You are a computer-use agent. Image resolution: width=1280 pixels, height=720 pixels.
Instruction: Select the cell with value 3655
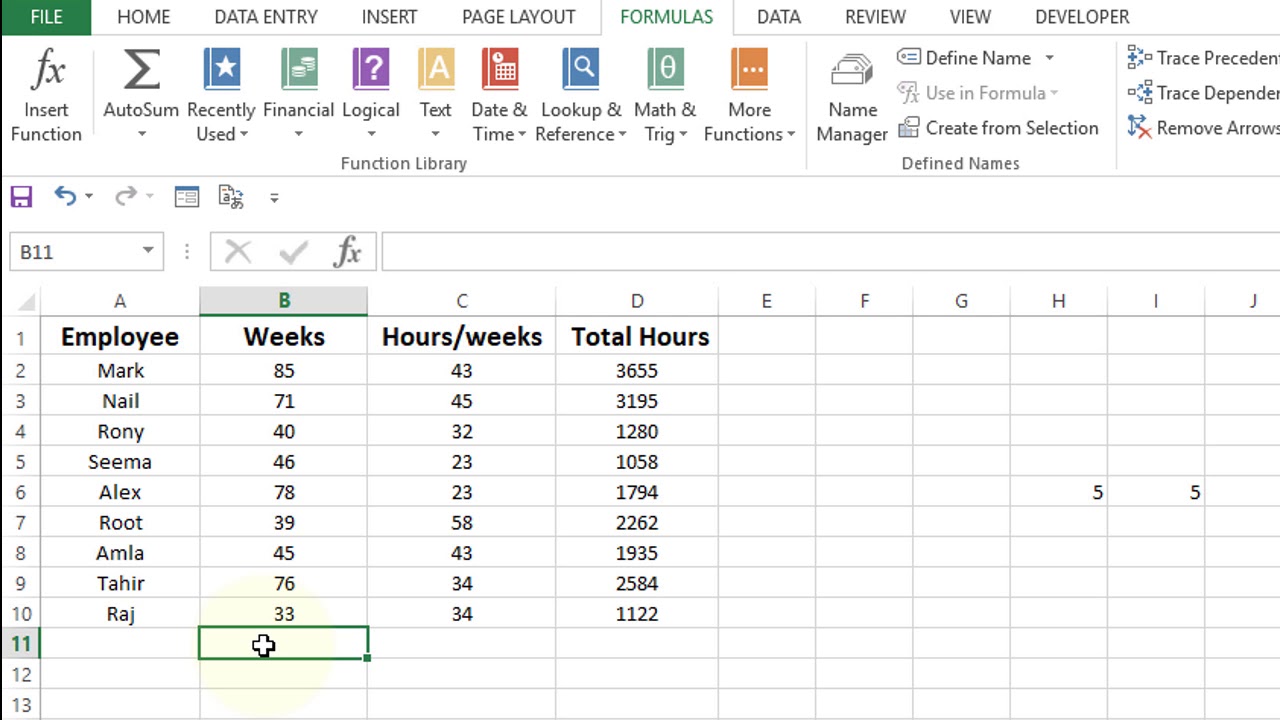point(637,371)
